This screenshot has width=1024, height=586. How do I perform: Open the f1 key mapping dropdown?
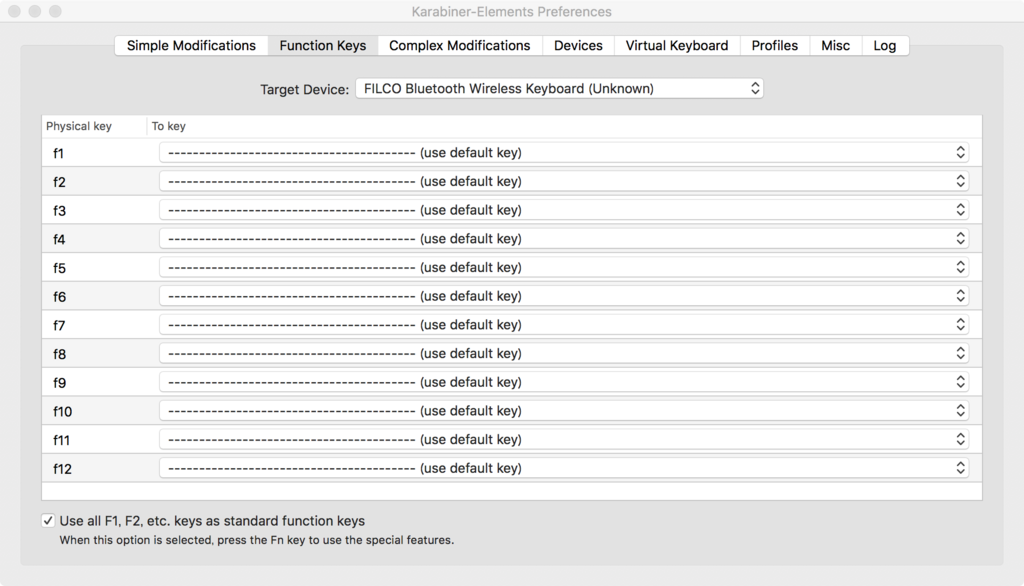[564, 152]
